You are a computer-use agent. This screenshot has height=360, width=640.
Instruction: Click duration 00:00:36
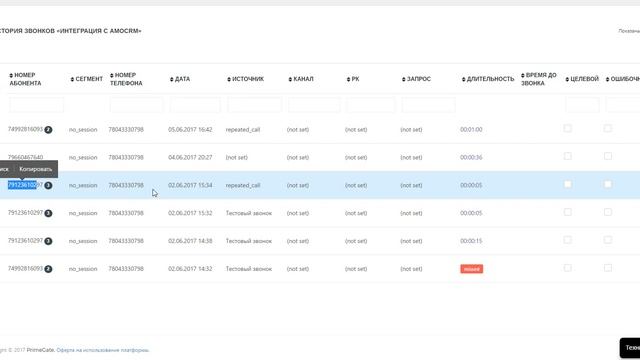click(471, 158)
